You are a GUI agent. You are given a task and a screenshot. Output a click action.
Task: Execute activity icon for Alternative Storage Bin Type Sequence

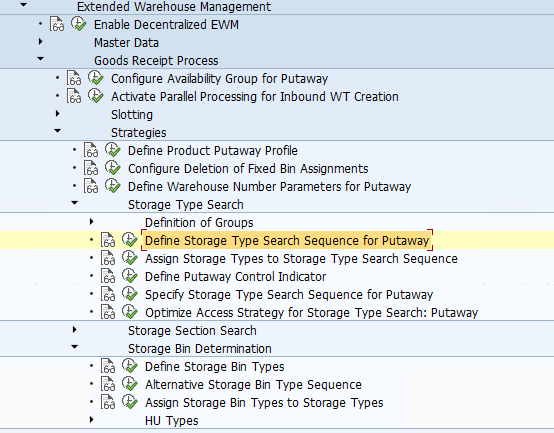tap(130, 384)
